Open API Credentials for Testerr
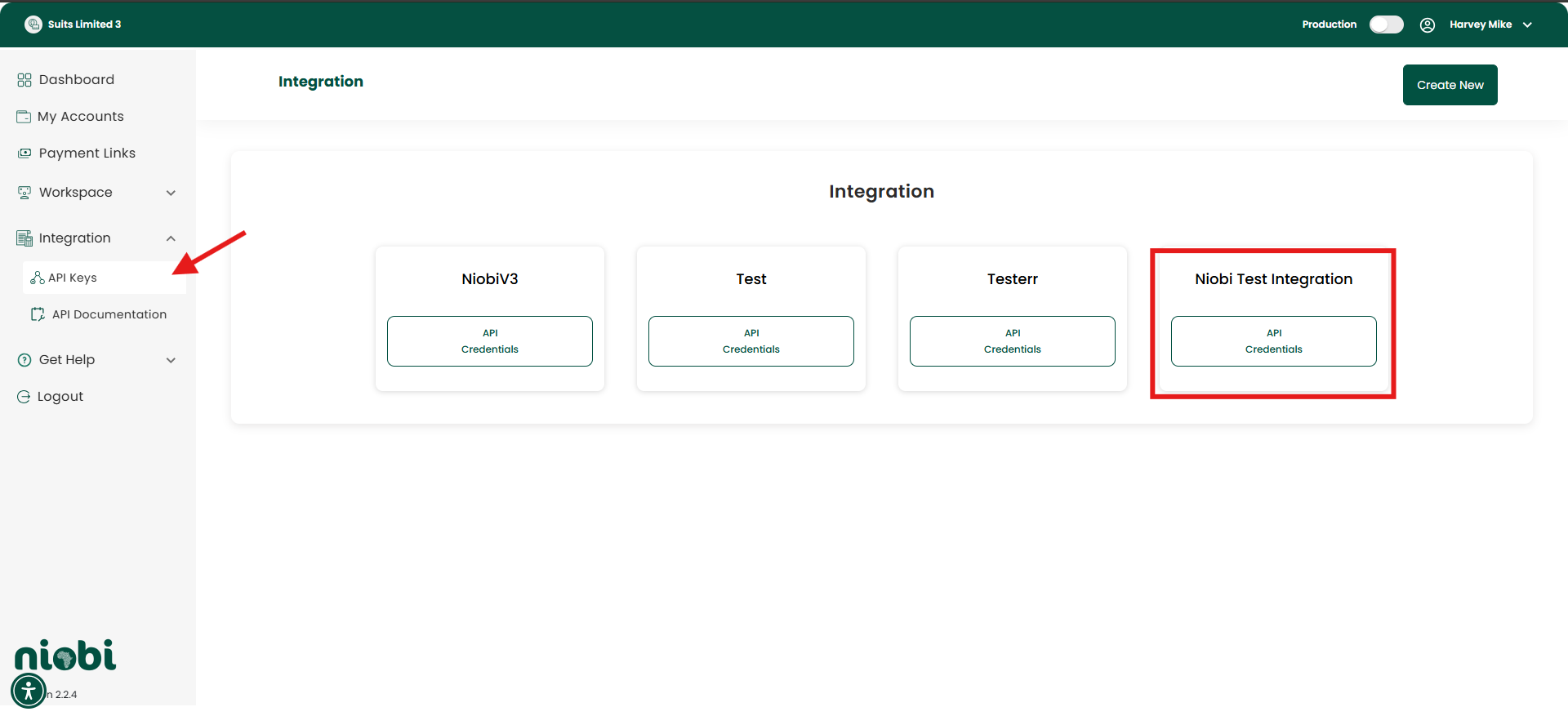The image size is (1568, 716). click(x=1013, y=341)
